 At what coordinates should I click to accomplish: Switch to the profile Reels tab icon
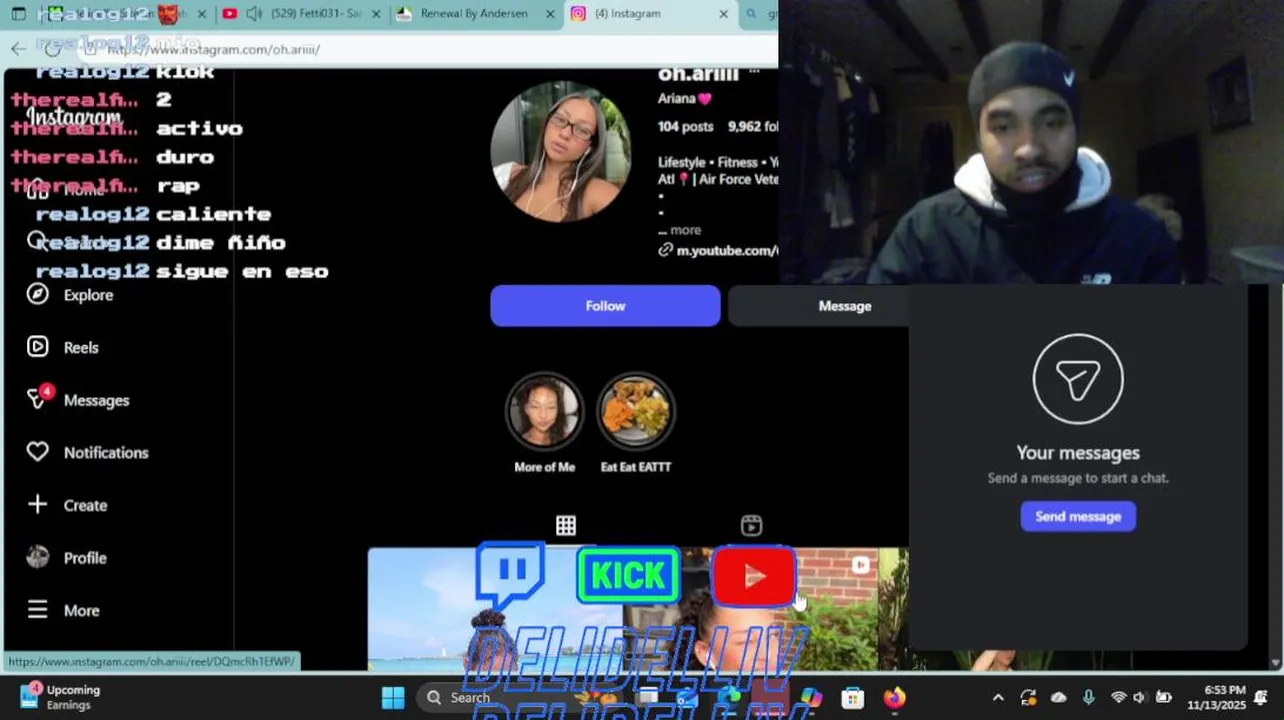(x=751, y=525)
